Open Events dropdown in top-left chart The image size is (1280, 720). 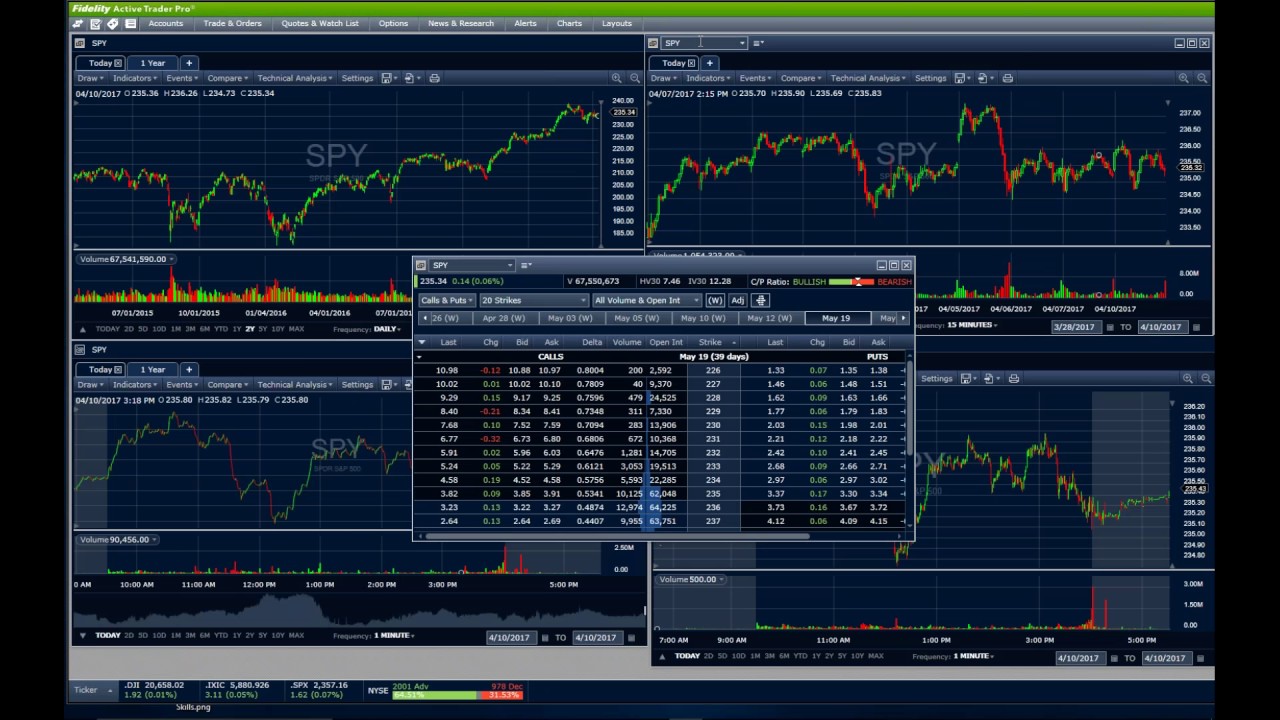pyautogui.click(x=182, y=78)
